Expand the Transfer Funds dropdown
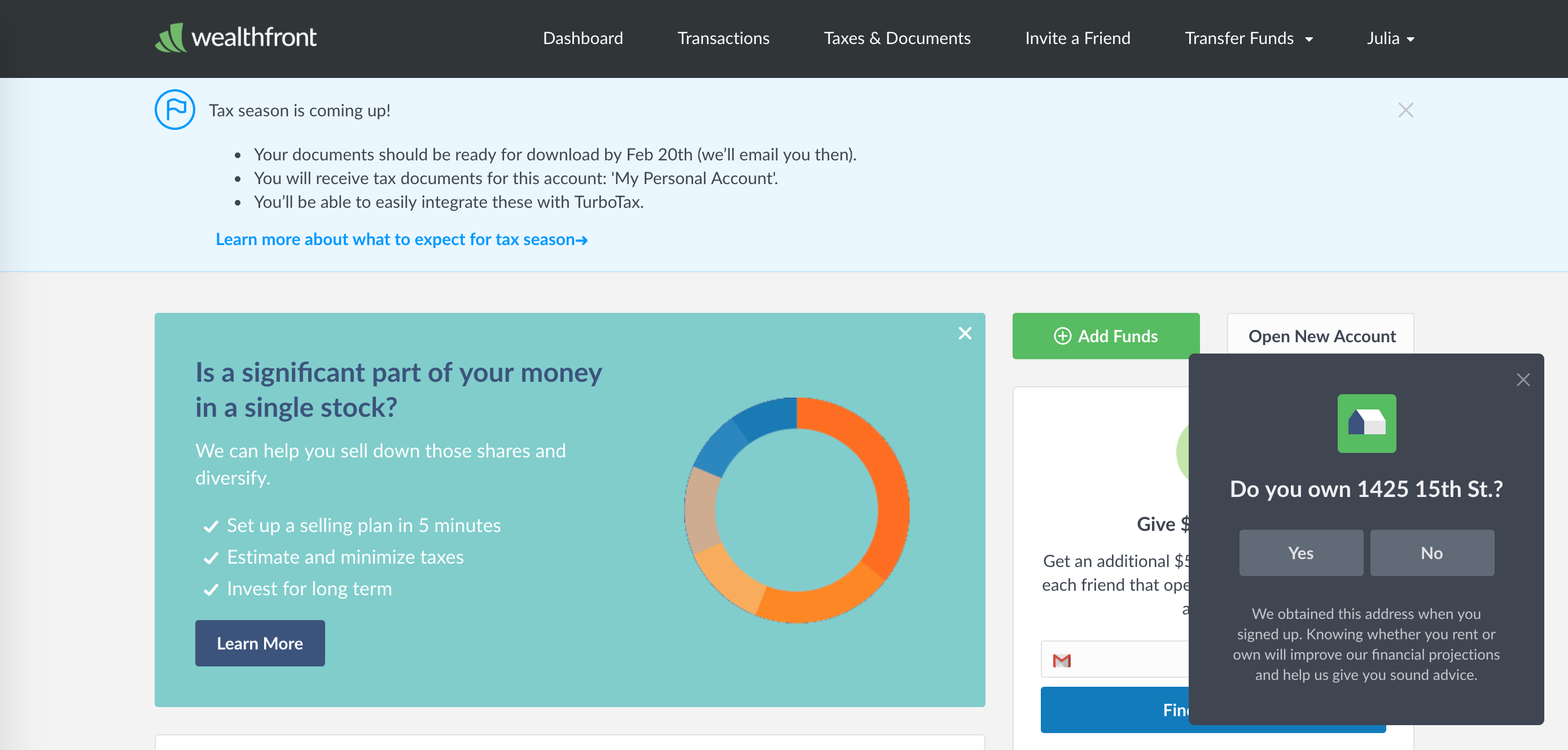The image size is (1568, 750). pos(1249,38)
